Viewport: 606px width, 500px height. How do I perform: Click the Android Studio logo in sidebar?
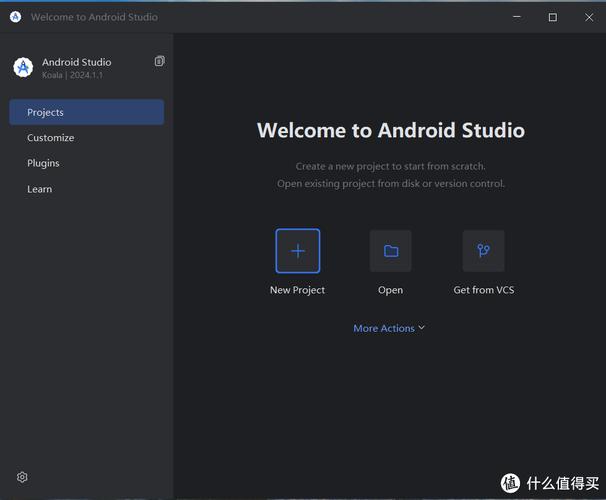tap(23, 68)
